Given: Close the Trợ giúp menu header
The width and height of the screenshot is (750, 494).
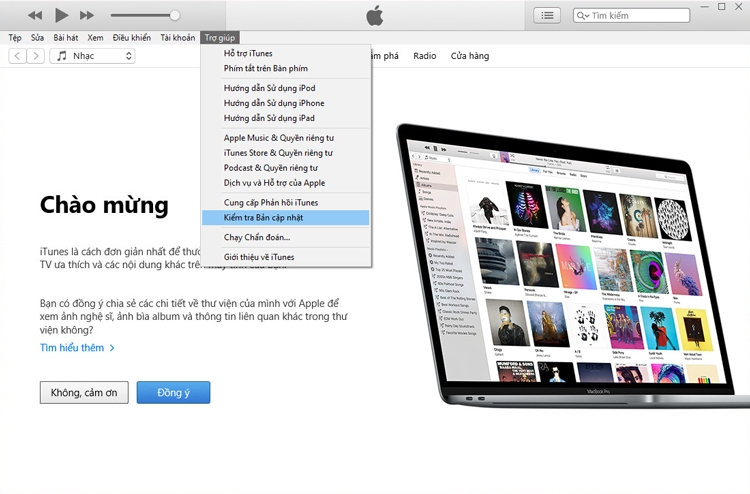Looking at the screenshot, I should 220,37.
